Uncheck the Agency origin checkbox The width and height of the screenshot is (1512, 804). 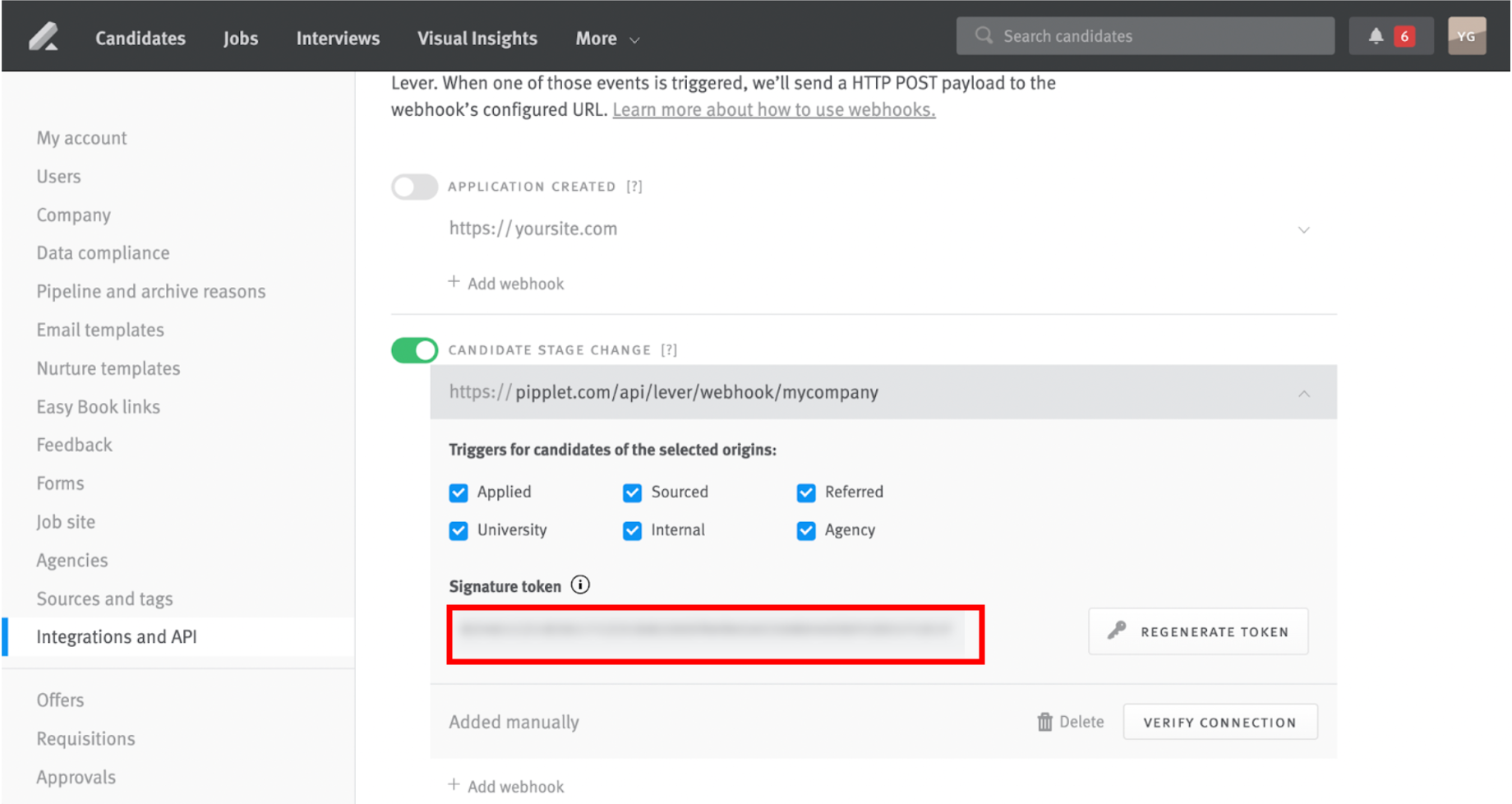[x=806, y=530]
